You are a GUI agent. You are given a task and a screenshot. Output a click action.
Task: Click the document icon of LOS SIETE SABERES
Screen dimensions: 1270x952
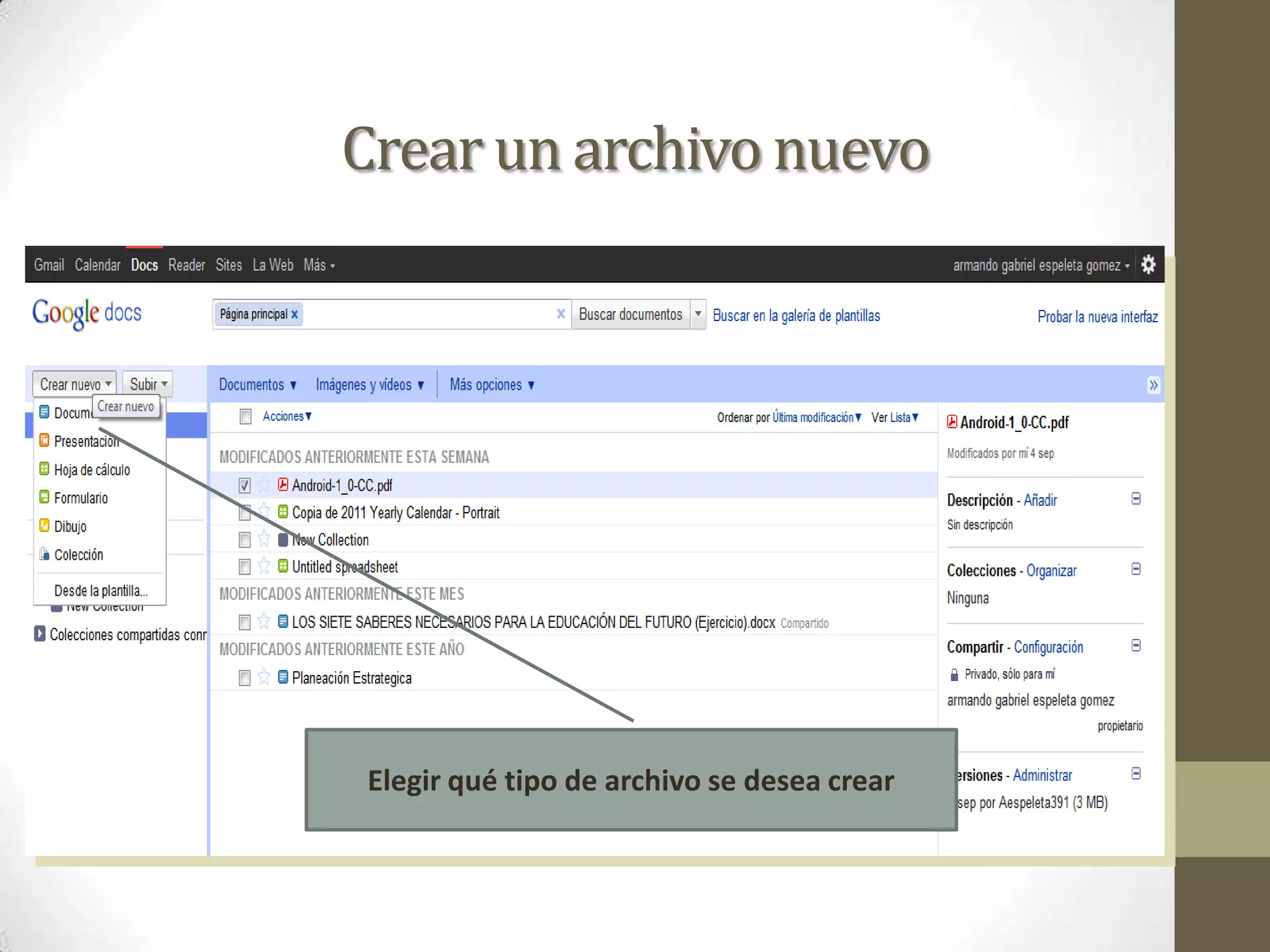click(x=283, y=621)
